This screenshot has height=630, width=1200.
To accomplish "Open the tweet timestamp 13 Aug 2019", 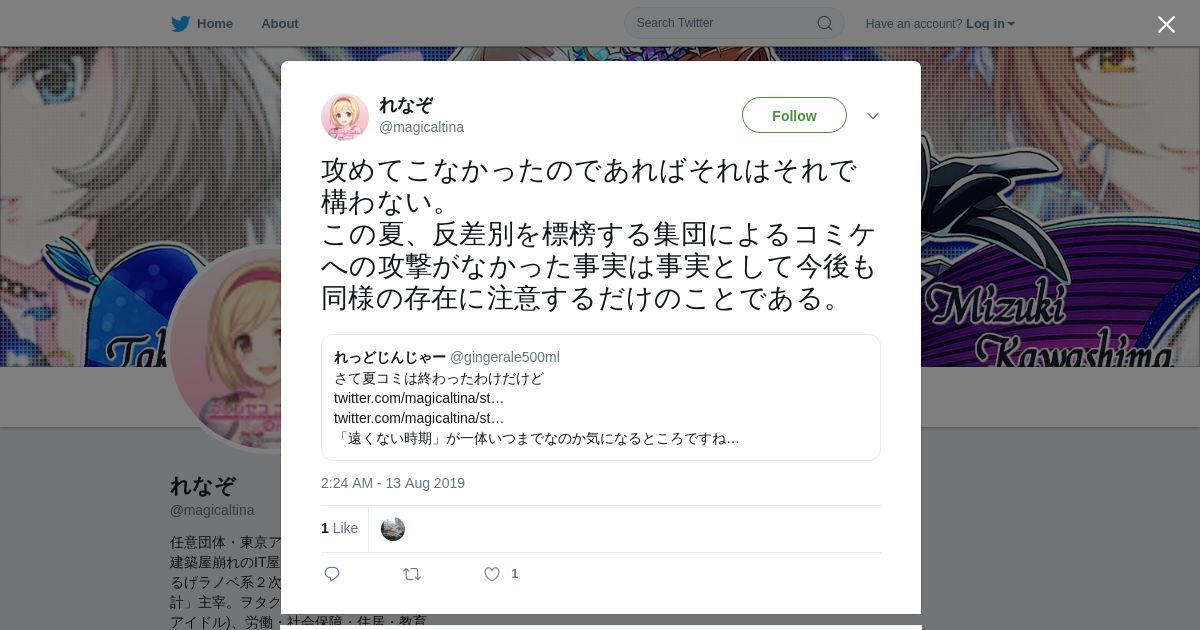I will 393,483.
